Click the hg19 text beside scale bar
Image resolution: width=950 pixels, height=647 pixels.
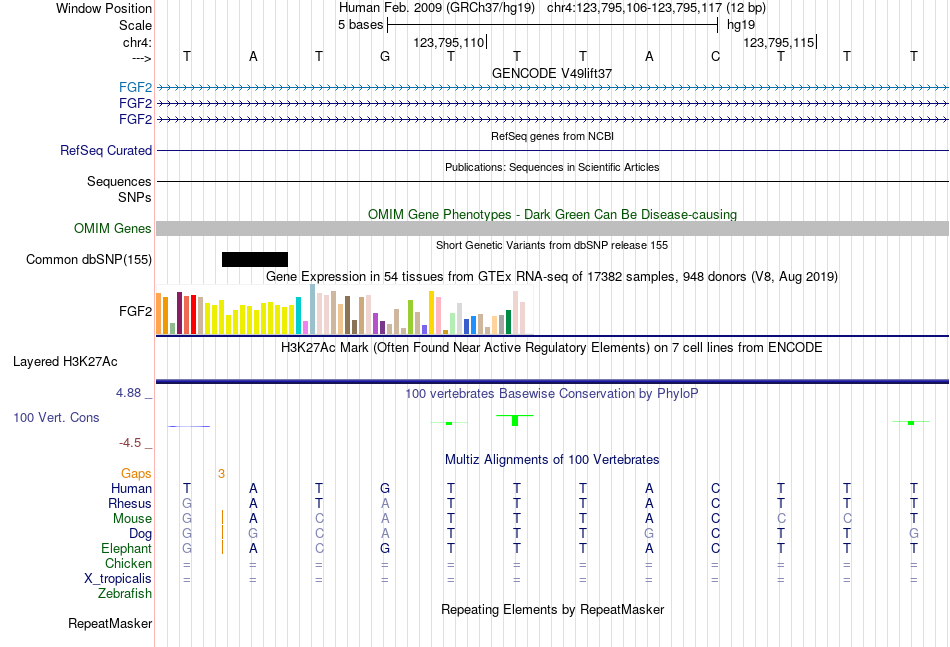[x=741, y=25]
